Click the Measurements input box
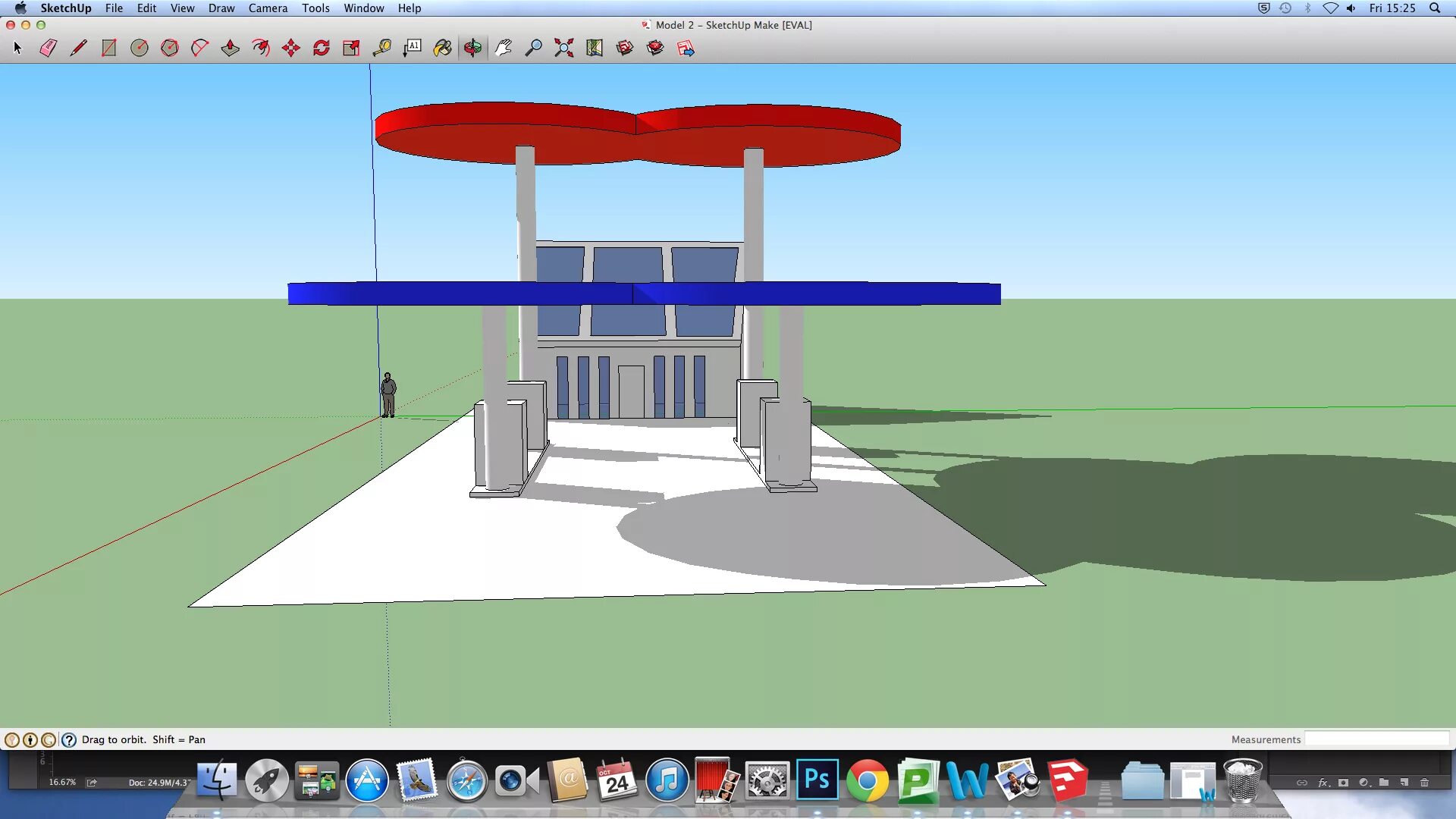Image resolution: width=1456 pixels, height=819 pixels. click(1376, 739)
